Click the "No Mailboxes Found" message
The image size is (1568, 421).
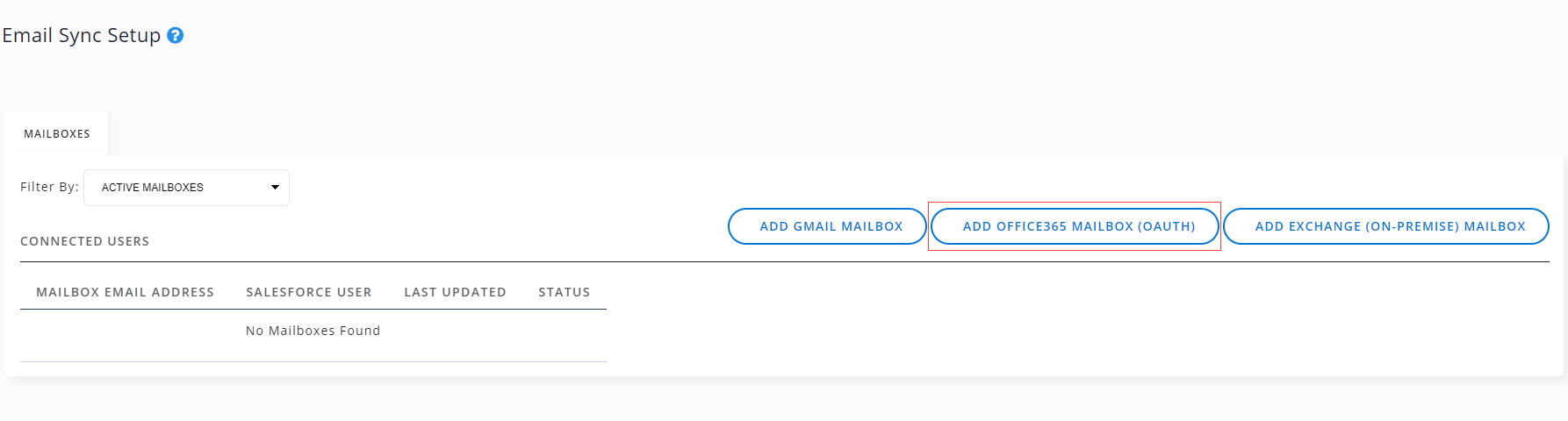pyautogui.click(x=313, y=331)
